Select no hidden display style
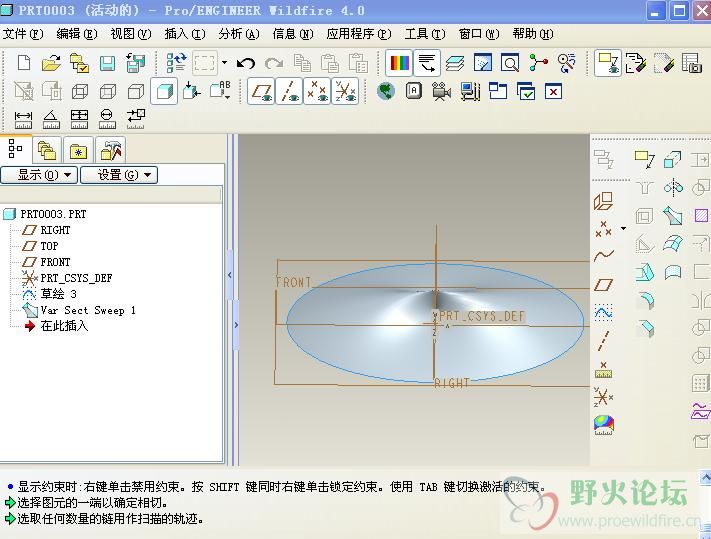The height and width of the screenshot is (539, 711). click(x=136, y=92)
